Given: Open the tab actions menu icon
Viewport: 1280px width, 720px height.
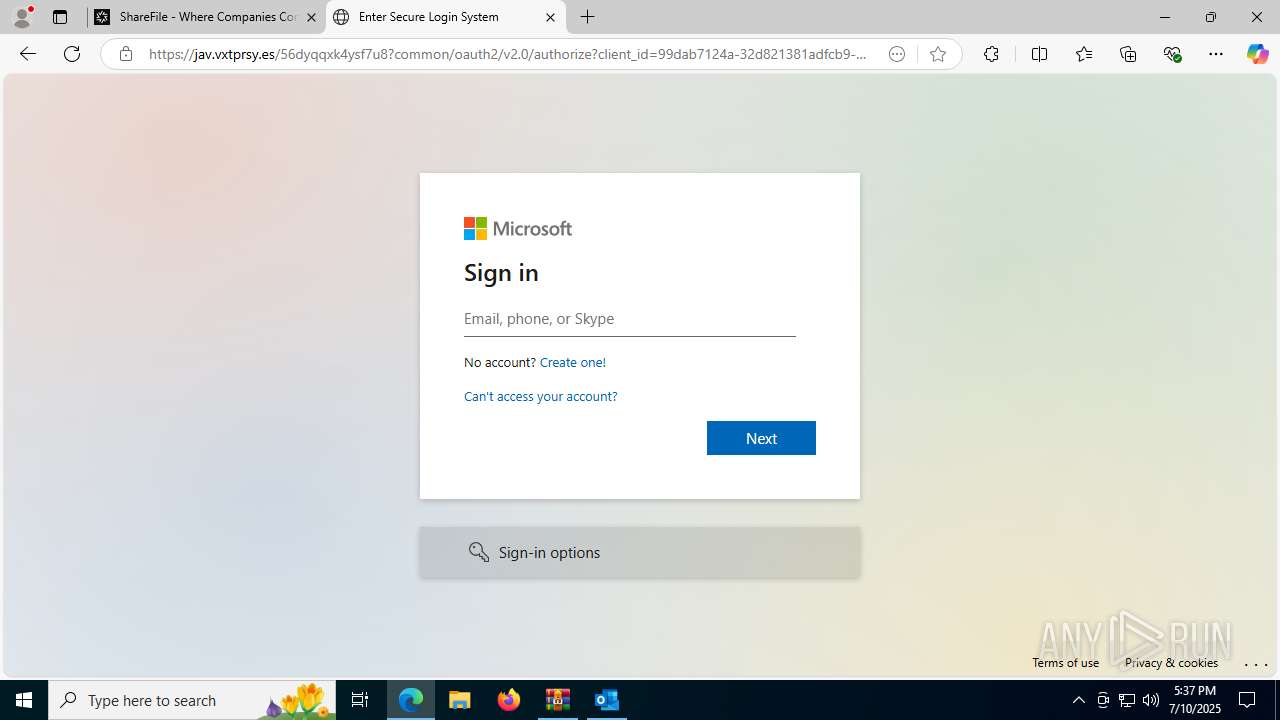Looking at the screenshot, I should pyautogui.click(x=60, y=17).
